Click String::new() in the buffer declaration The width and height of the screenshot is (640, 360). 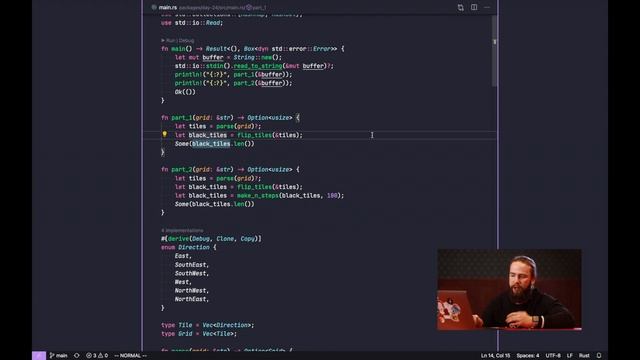[x=258, y=58]
